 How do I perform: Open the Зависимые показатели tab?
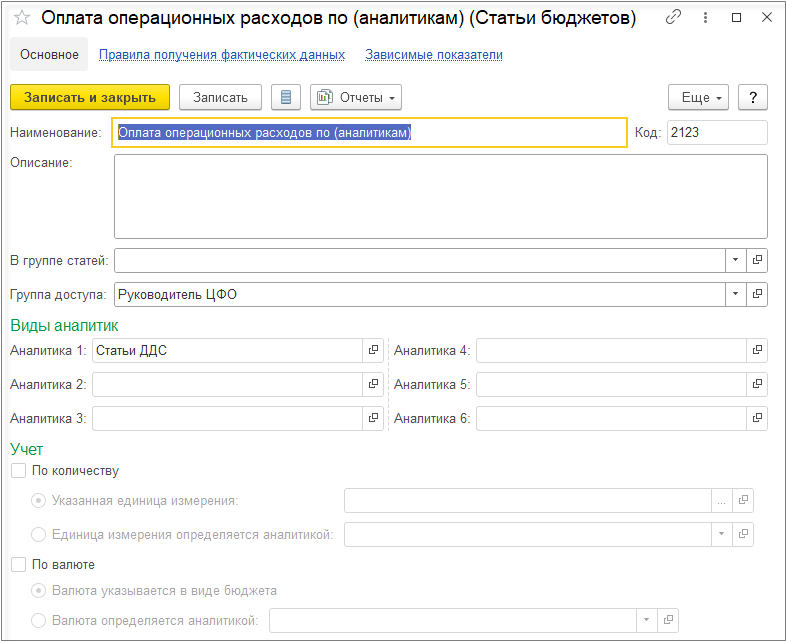[434, 55]
